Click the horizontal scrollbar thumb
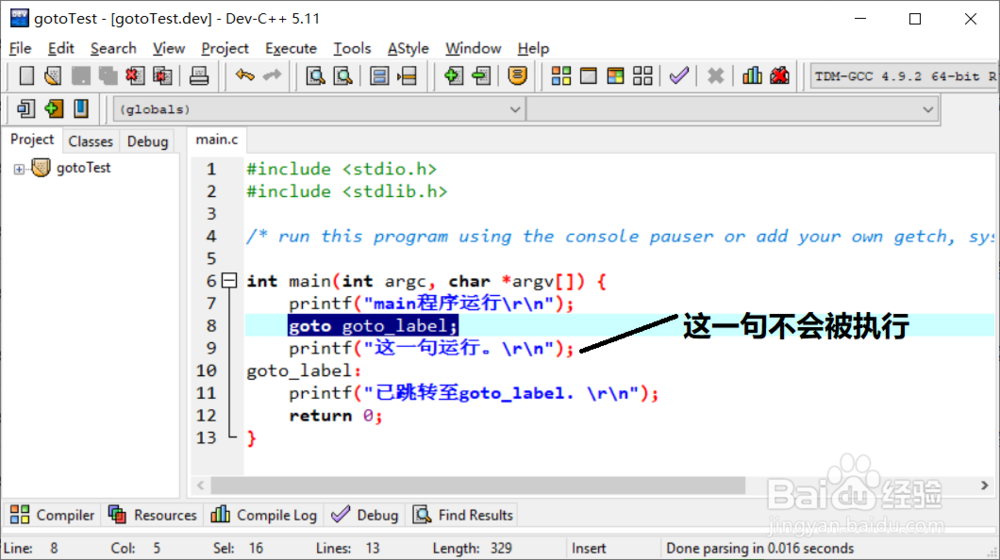The height and width of the screenshot is (560, 1000). click(478, 485)
